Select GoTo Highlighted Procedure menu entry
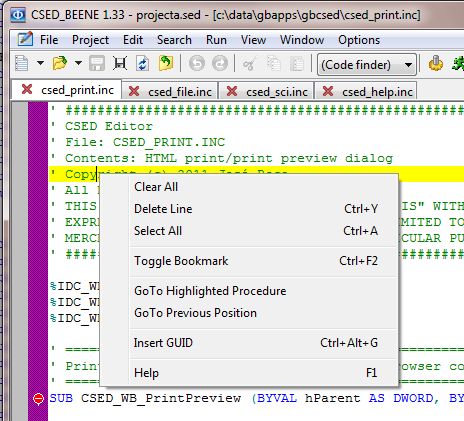The height and width of the screenshot is (421, 464). tap(256, 291)
